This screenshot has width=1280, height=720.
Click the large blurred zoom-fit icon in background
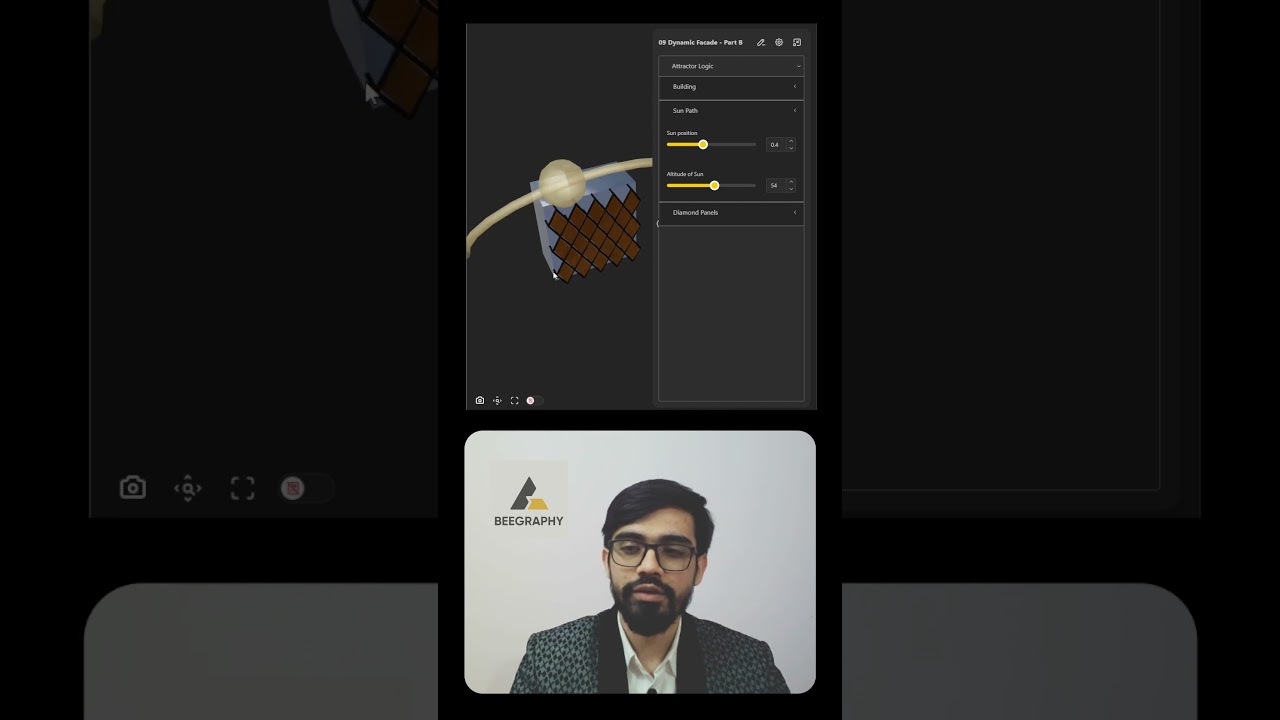[x=188, y=488]
